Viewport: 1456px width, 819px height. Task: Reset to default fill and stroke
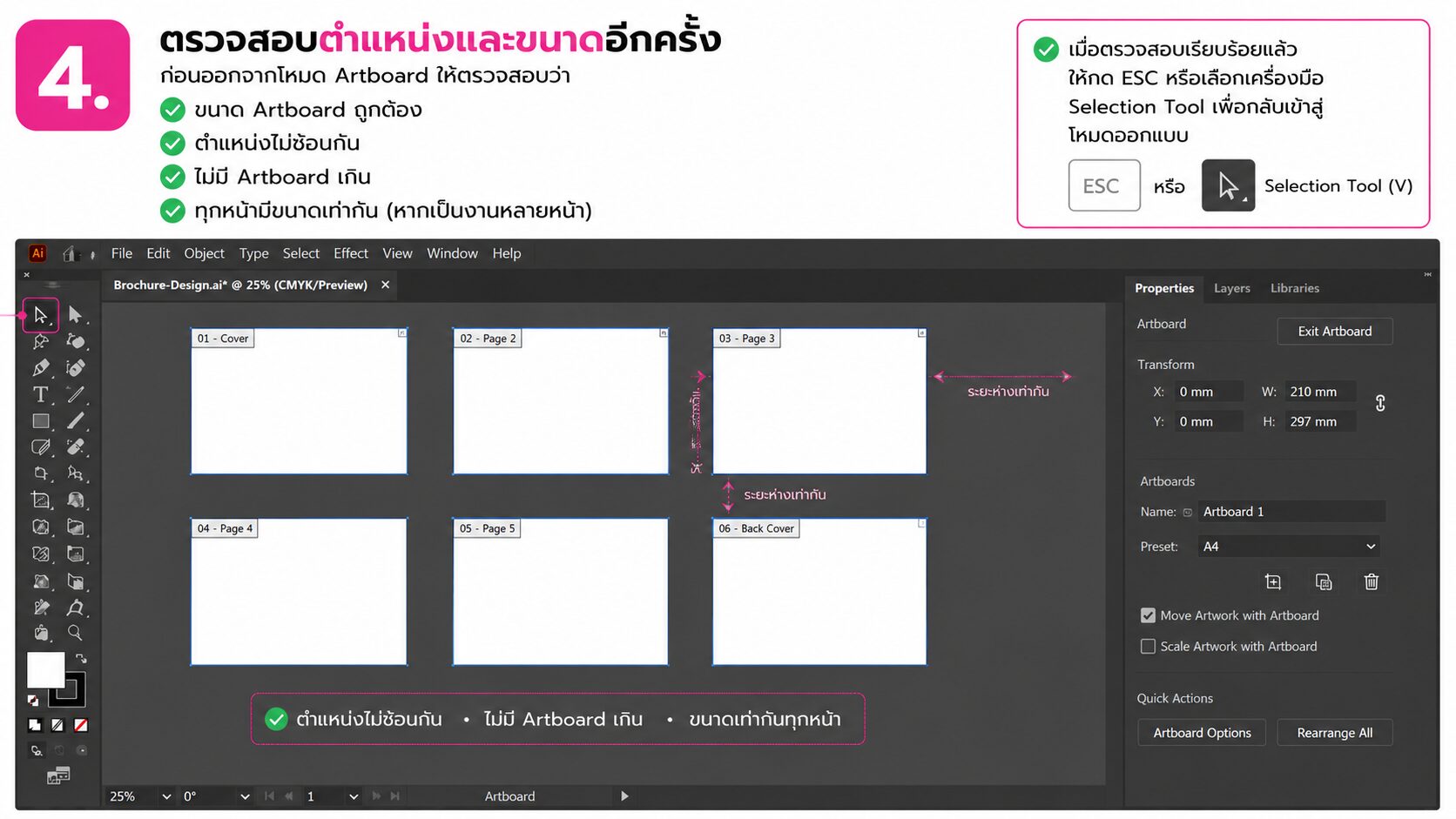(32, 701)
